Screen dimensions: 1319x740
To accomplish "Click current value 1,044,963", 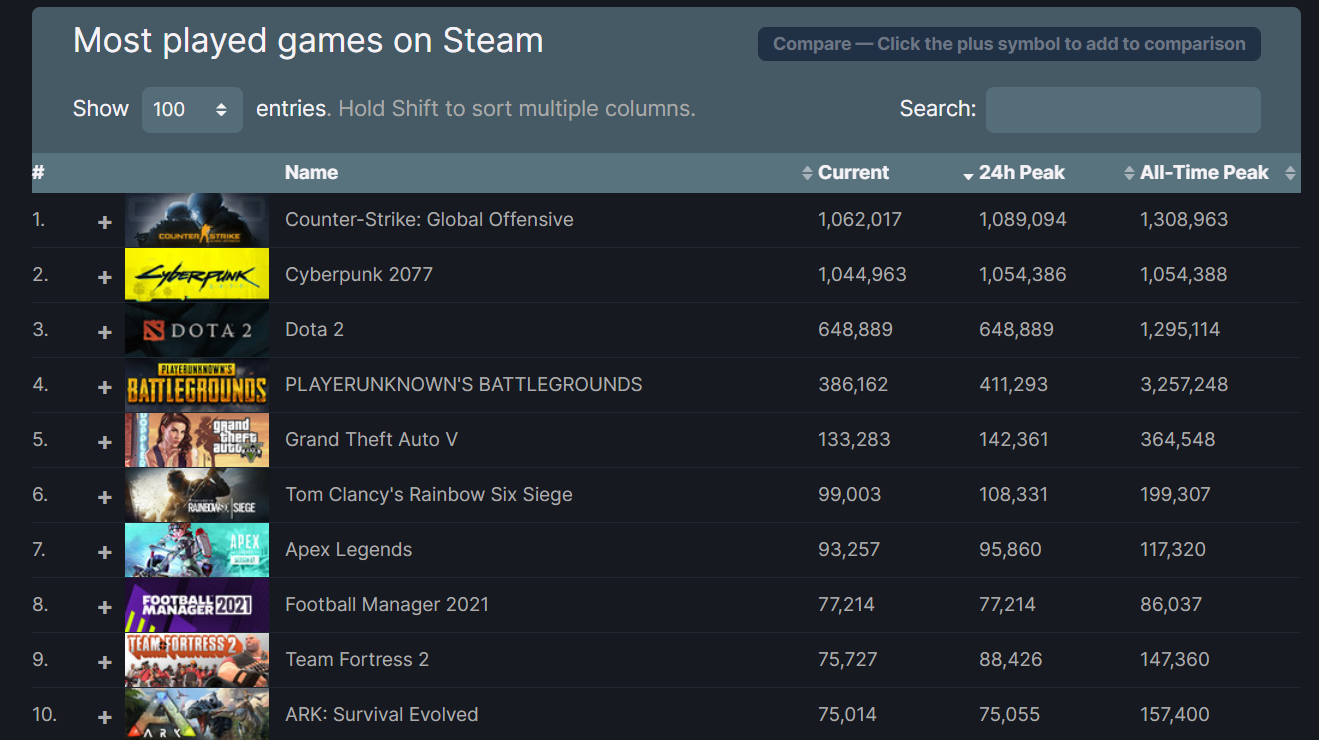I will 862,274.
